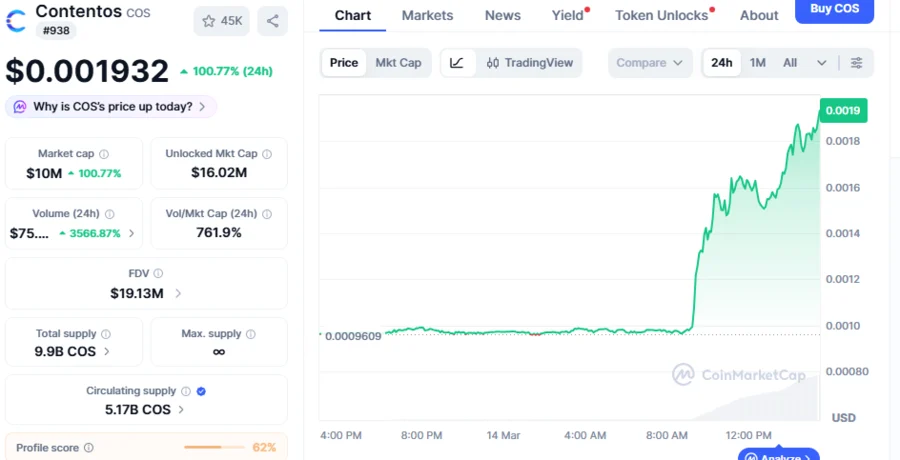Select the Mkt Cap toggle option
This screenshot has height=460, width=900.
click(x=398, y=62)
